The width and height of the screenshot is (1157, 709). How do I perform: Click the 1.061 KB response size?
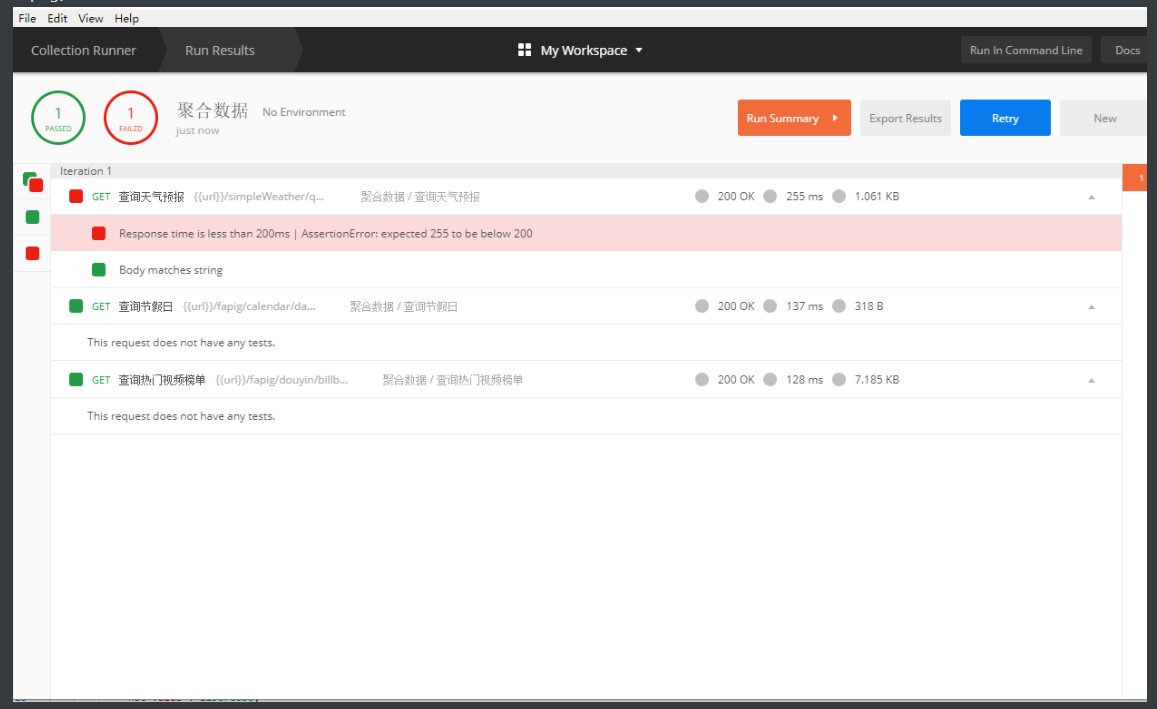[877, 196]
